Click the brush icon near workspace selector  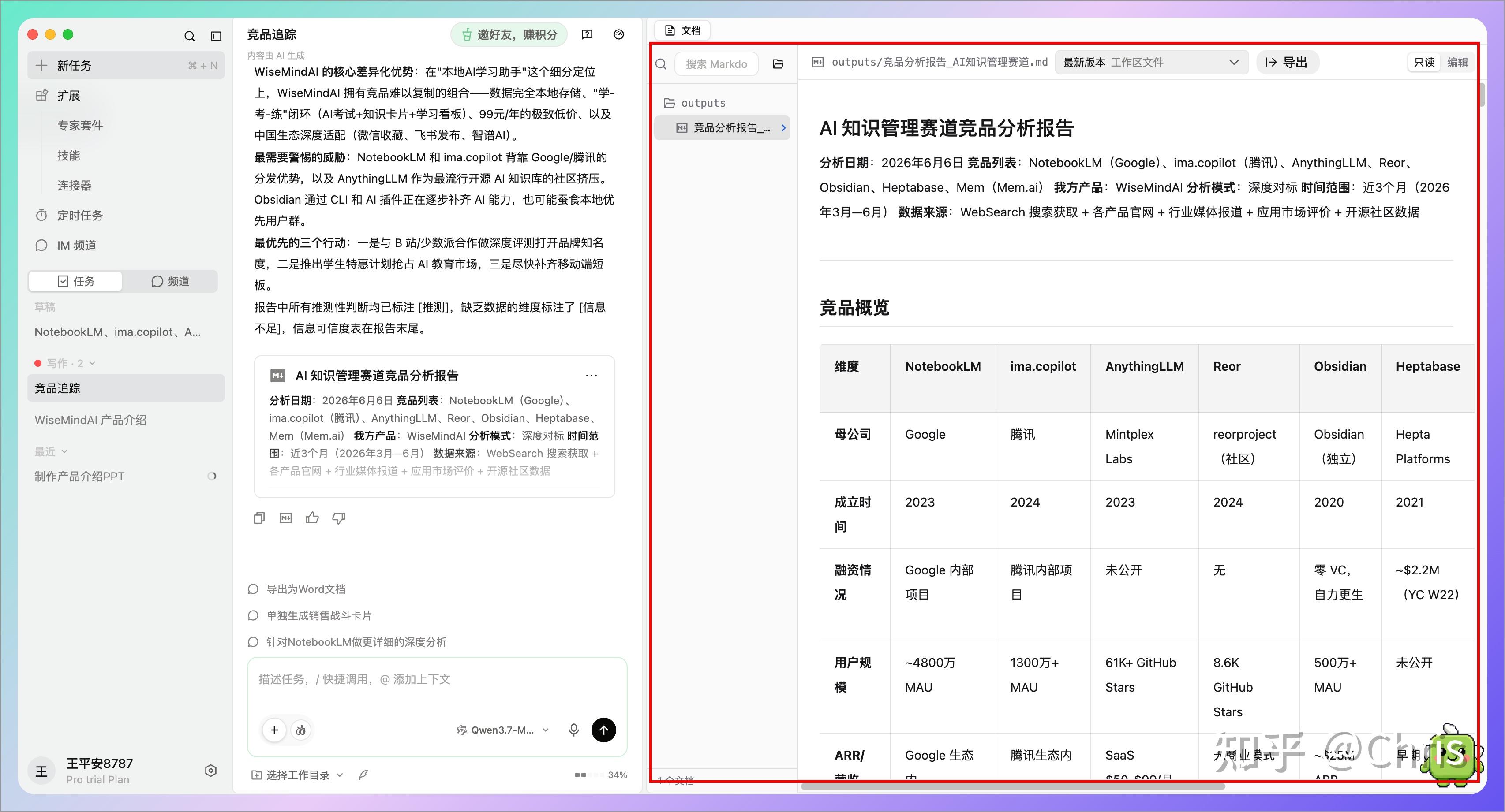click(x=363, y=775)
